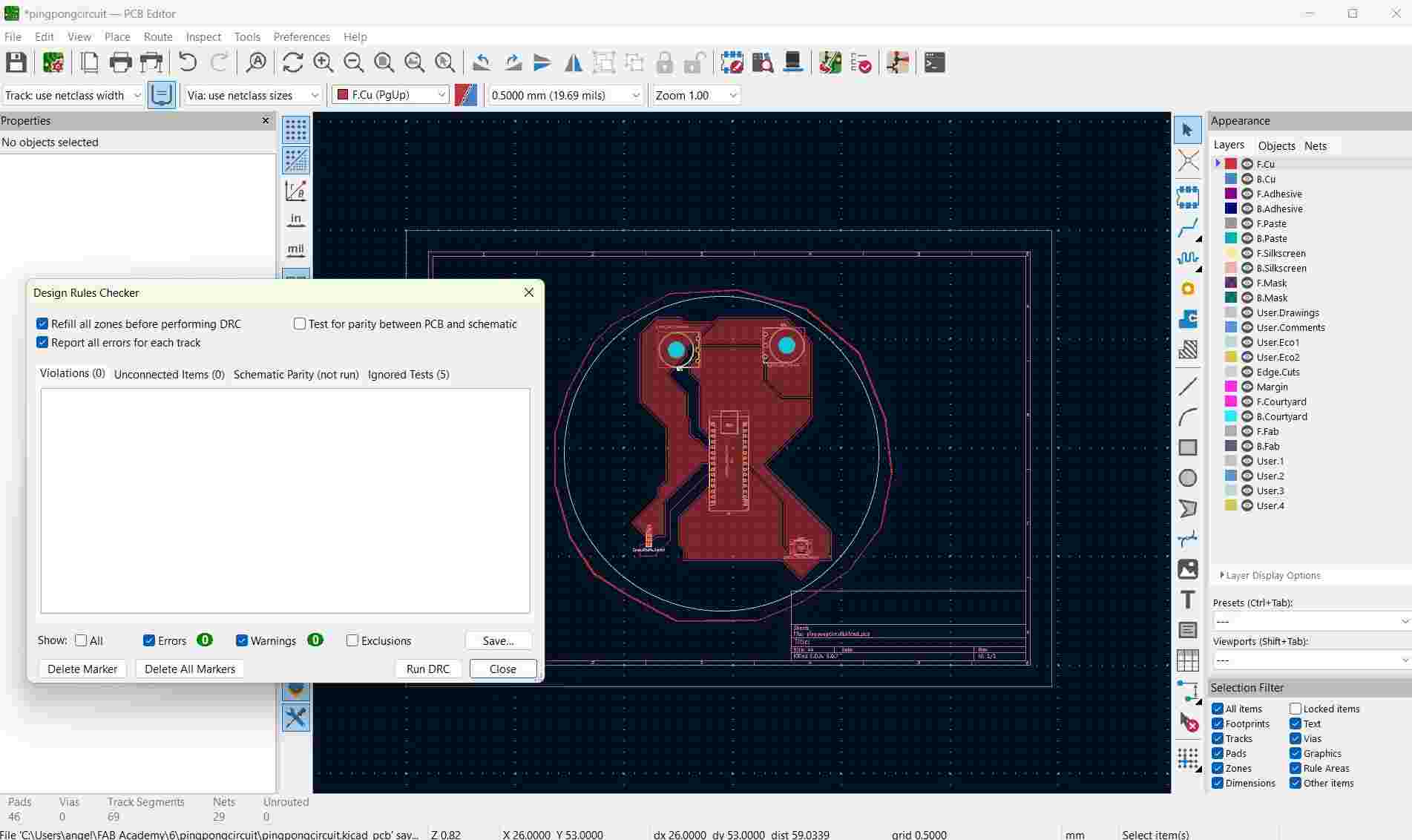This screenshot has width=1412, height=840.
Task: Click the Delete All Markers button
Action: [189, 669]
